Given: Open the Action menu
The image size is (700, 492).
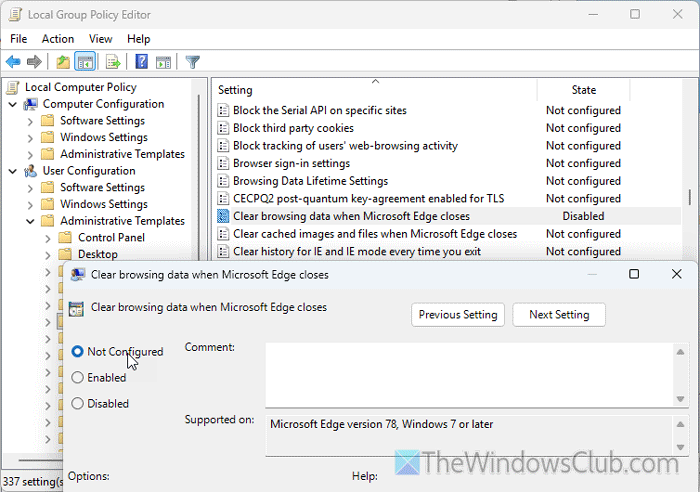Looking at the screenshot, I should tap(58, 39).
